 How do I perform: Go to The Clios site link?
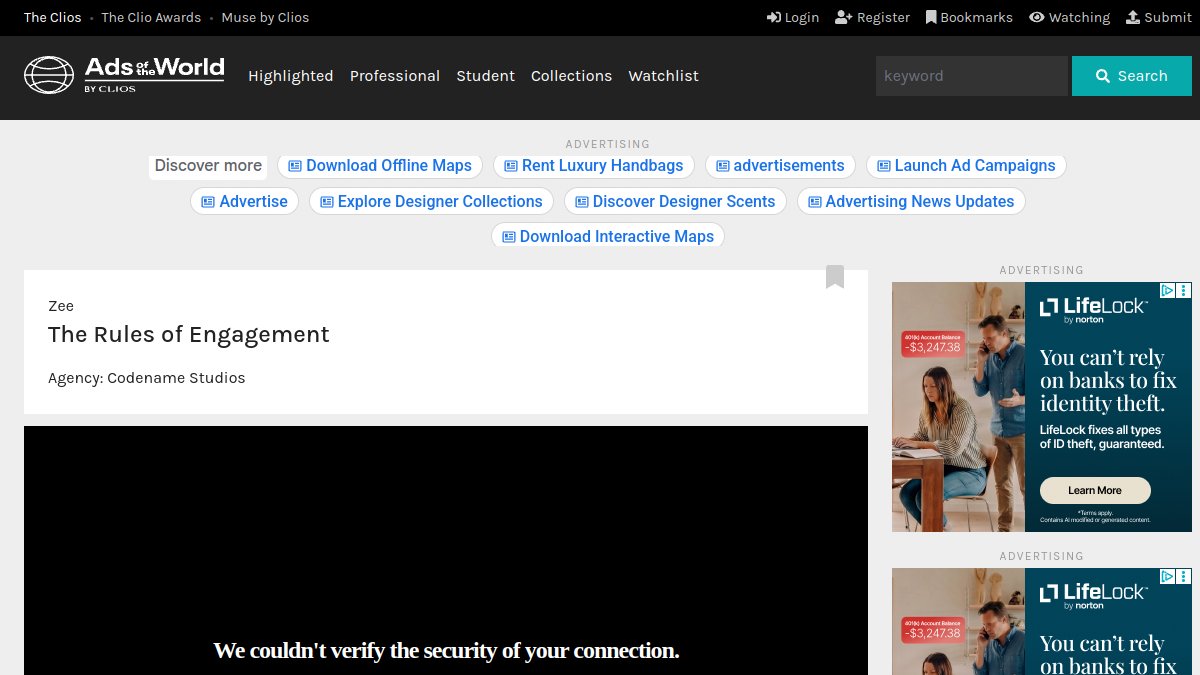[x=53, y=17]
